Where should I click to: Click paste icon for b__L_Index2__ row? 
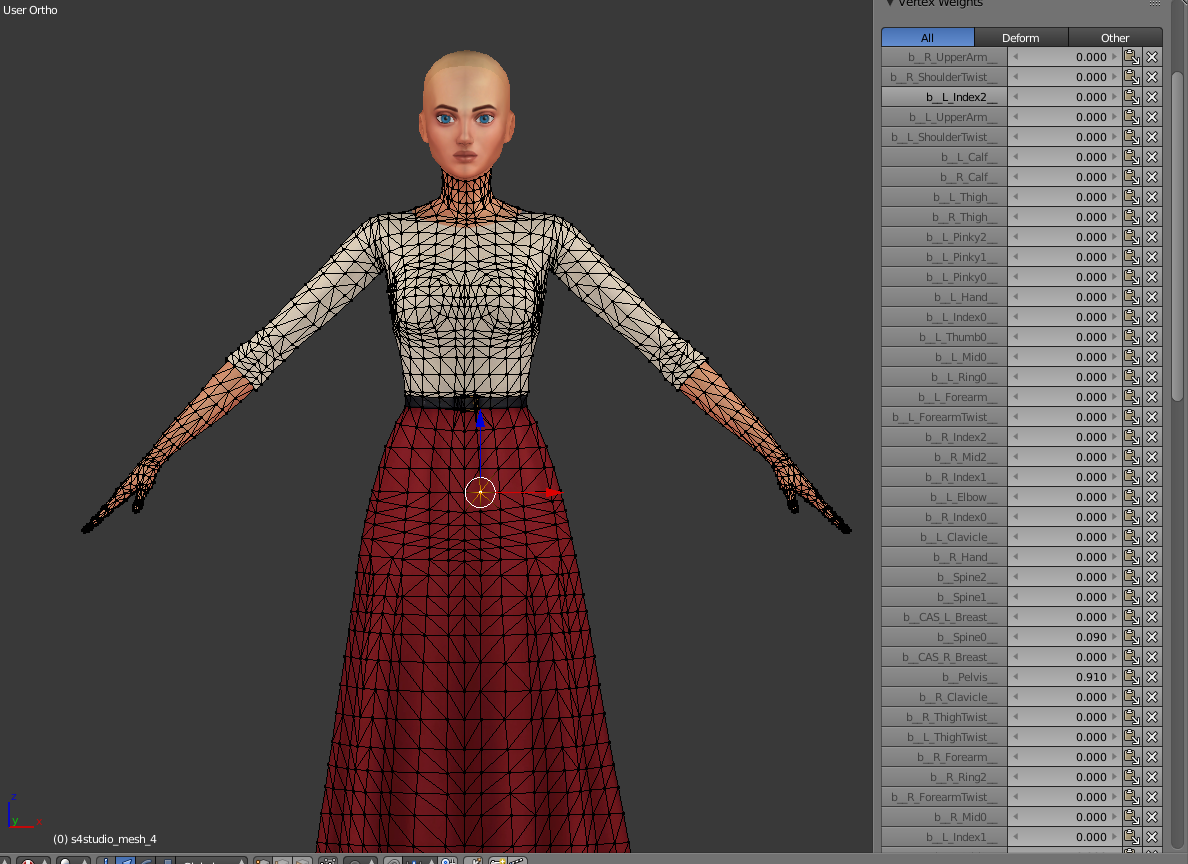coord(1131,97)
